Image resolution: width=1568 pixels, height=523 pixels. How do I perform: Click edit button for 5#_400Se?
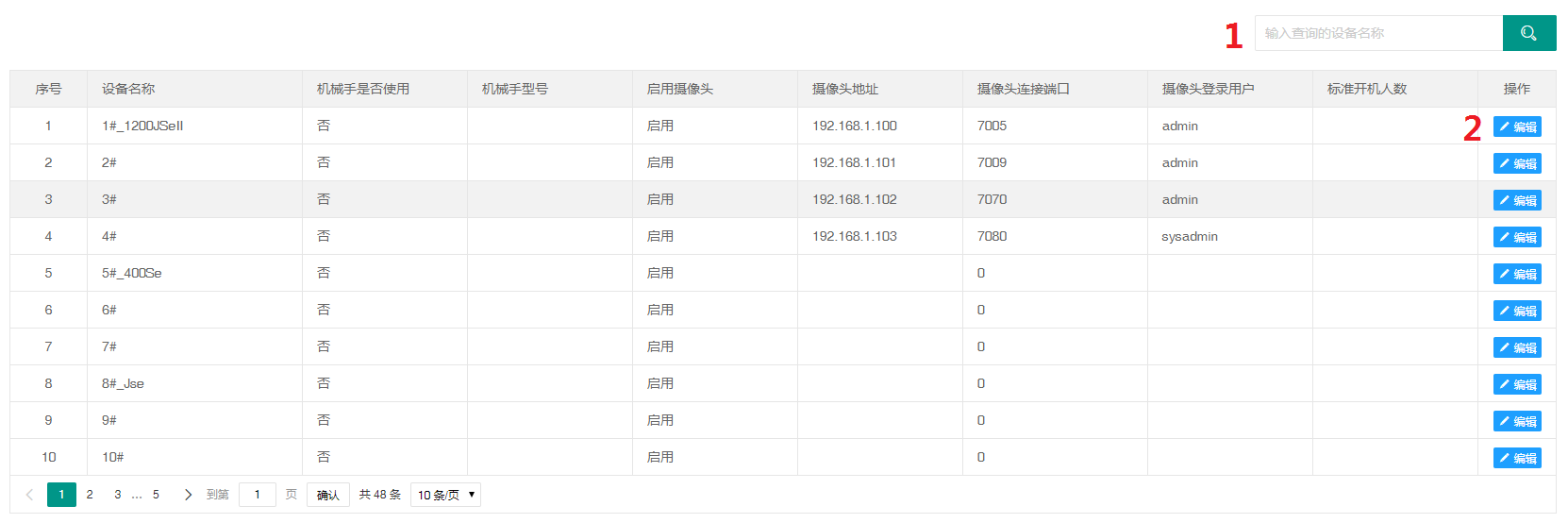click(1517, 274)
